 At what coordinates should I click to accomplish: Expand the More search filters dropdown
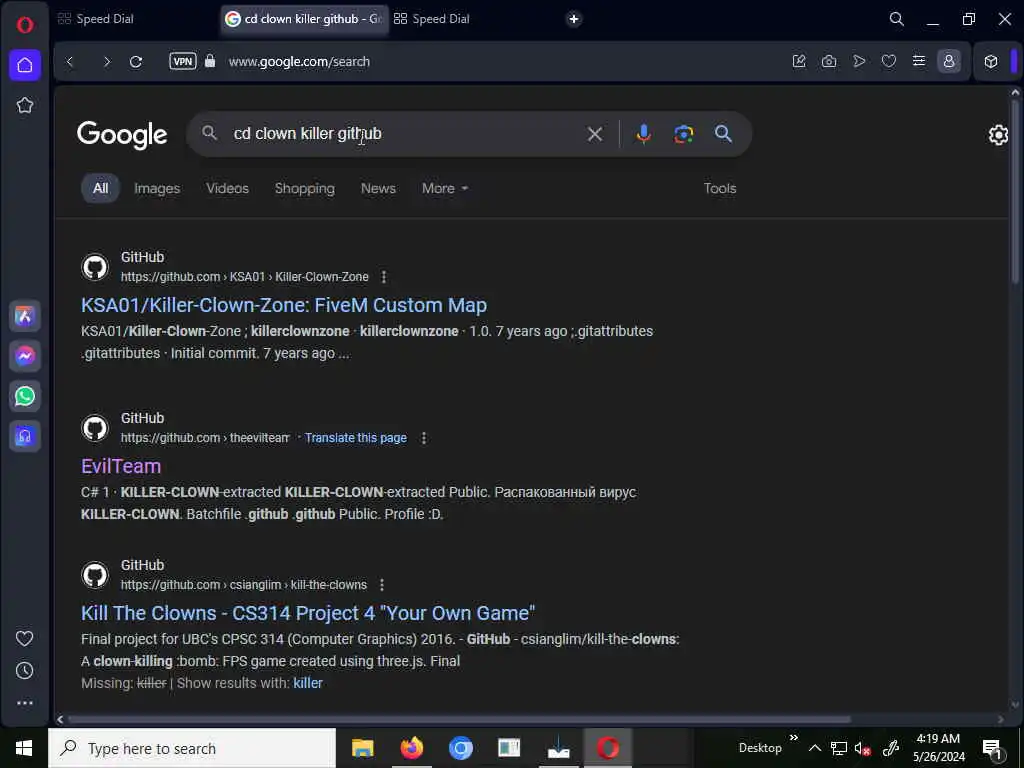click(x=445, y=188)
